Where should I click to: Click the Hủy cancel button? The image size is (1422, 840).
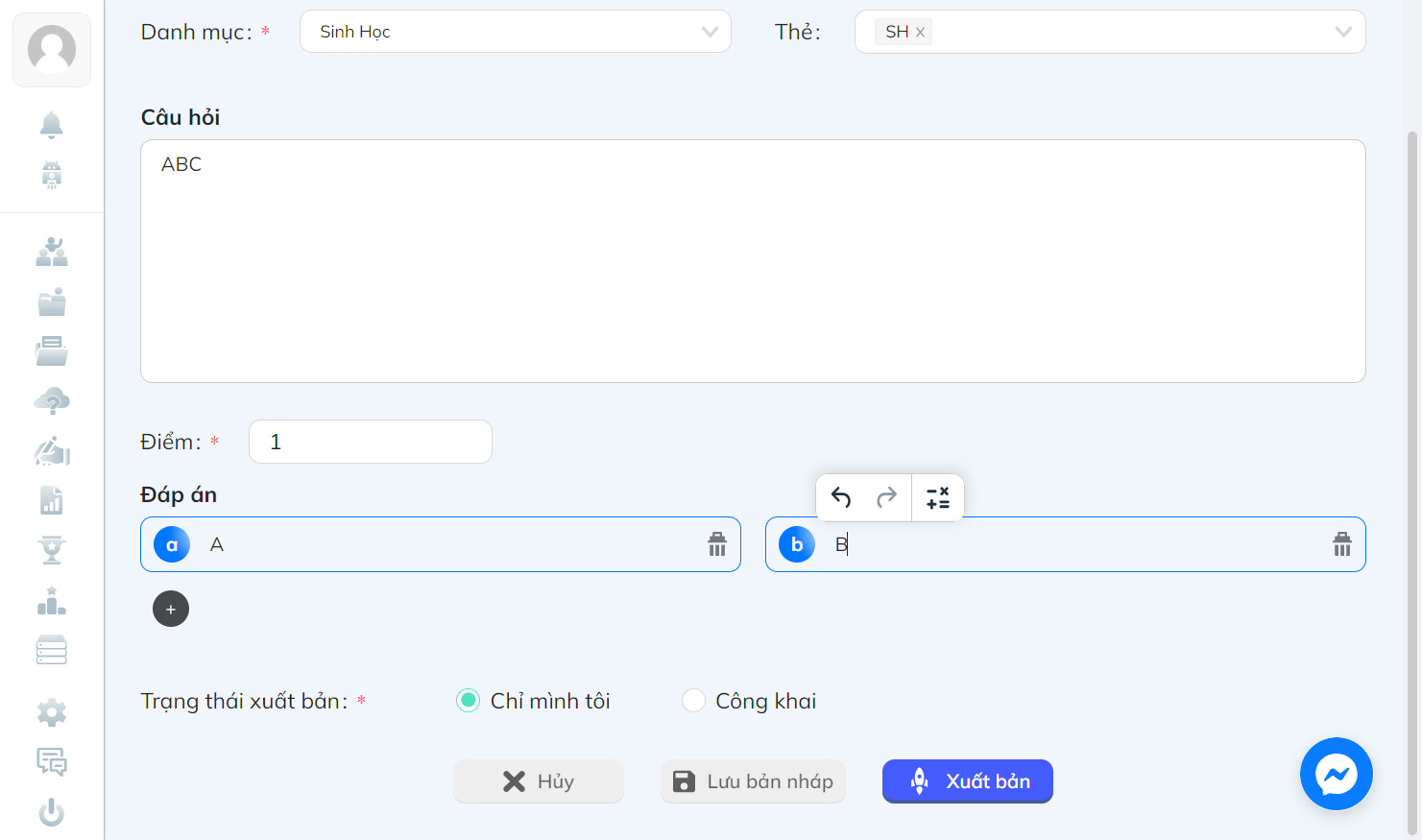point(539,781)
